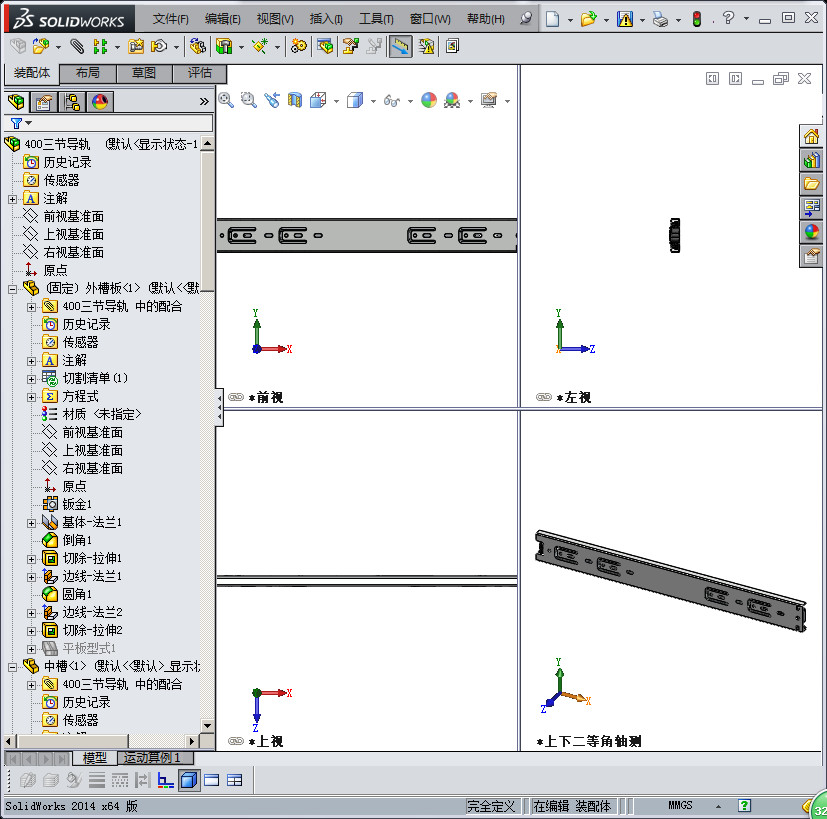This screenshot has height=819, width=827.
Task: Open the 编辑(E) menu
Action: click(223, 20)
